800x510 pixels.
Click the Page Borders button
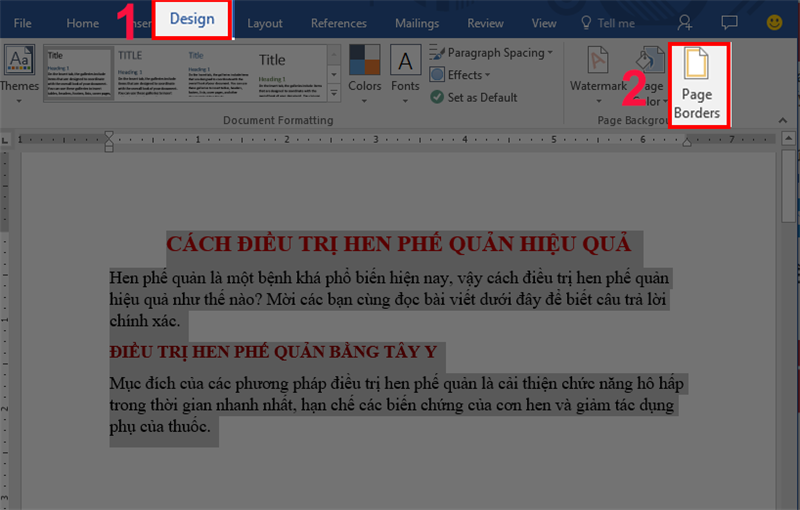(x=697, y=84)
